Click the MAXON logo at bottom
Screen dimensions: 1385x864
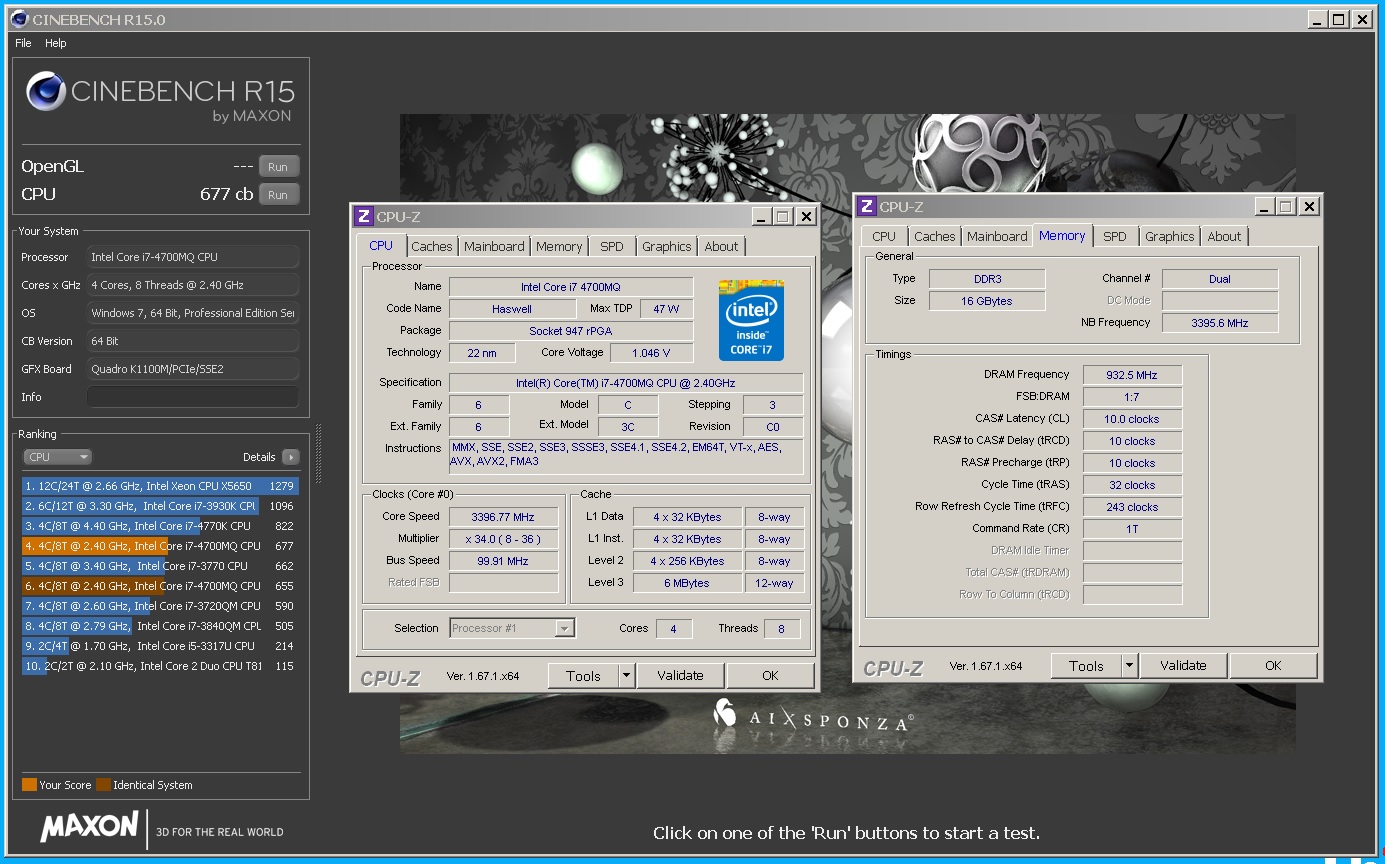coord(89,826)
